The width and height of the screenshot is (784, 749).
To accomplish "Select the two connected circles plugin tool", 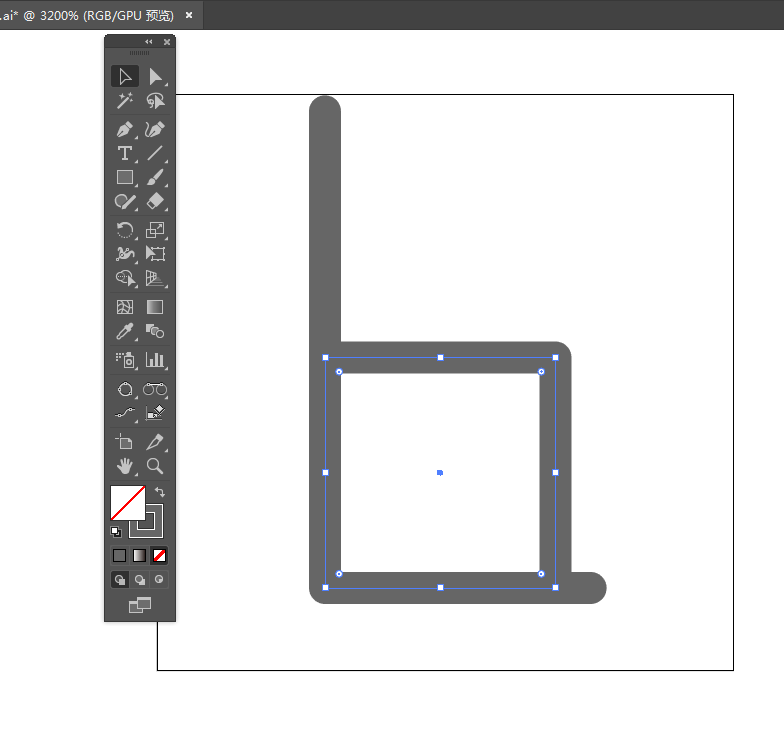I will click(155, 389).
